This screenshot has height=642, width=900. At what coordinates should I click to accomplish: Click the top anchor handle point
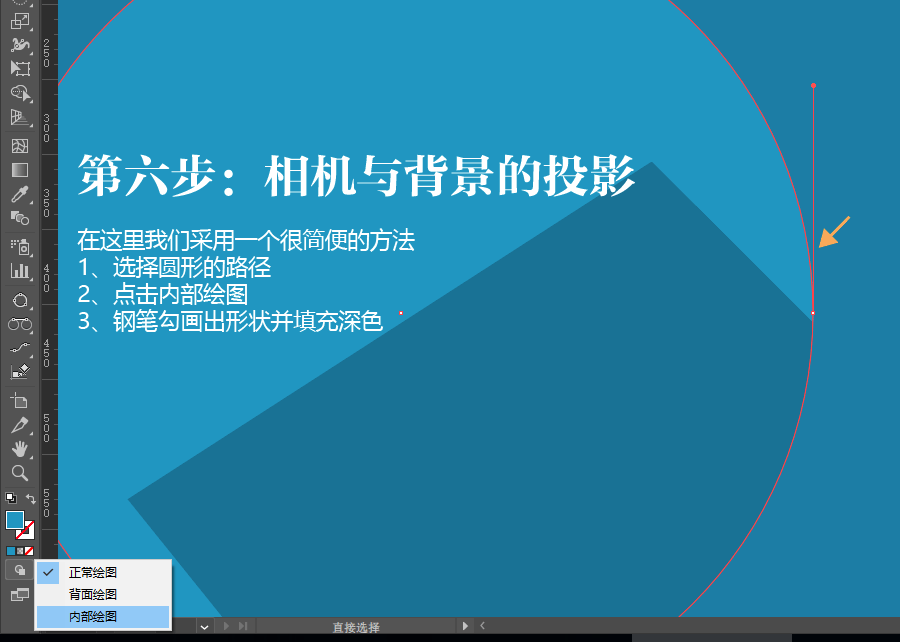click(x=813, y=85)
